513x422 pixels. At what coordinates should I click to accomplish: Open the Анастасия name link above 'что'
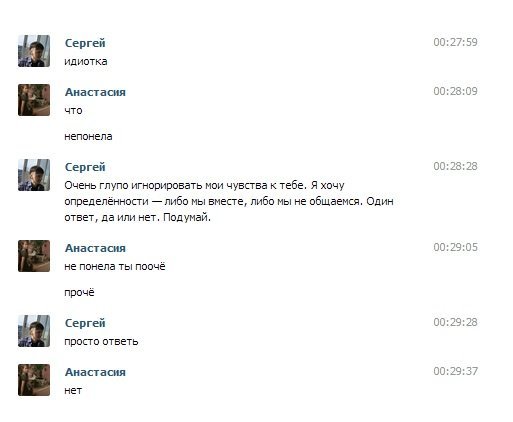95,92
